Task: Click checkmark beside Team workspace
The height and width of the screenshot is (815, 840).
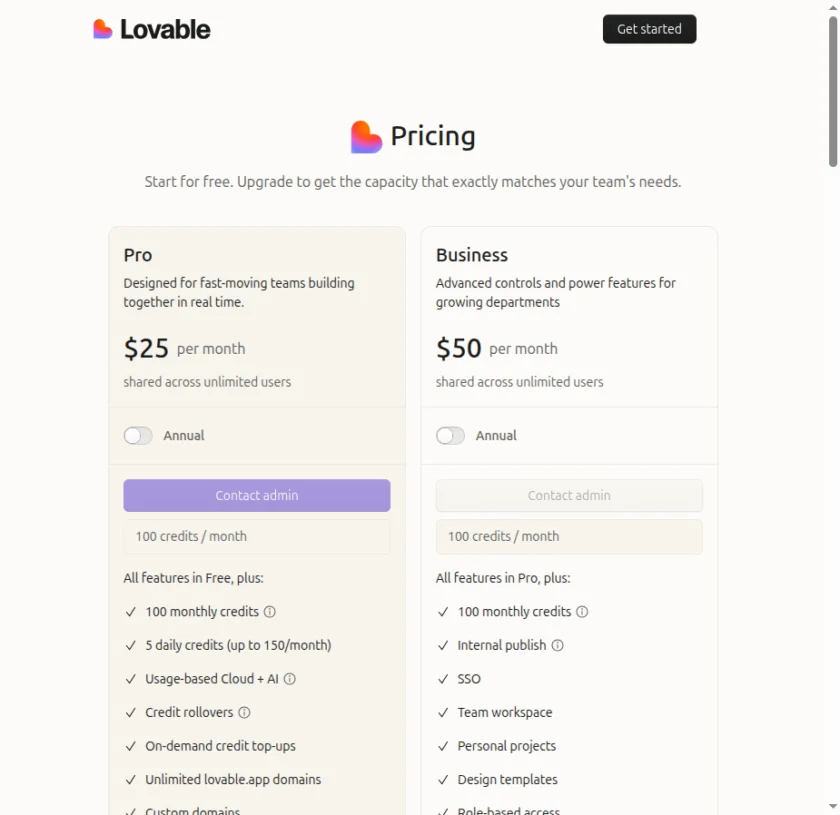Action: coord(442,712)
